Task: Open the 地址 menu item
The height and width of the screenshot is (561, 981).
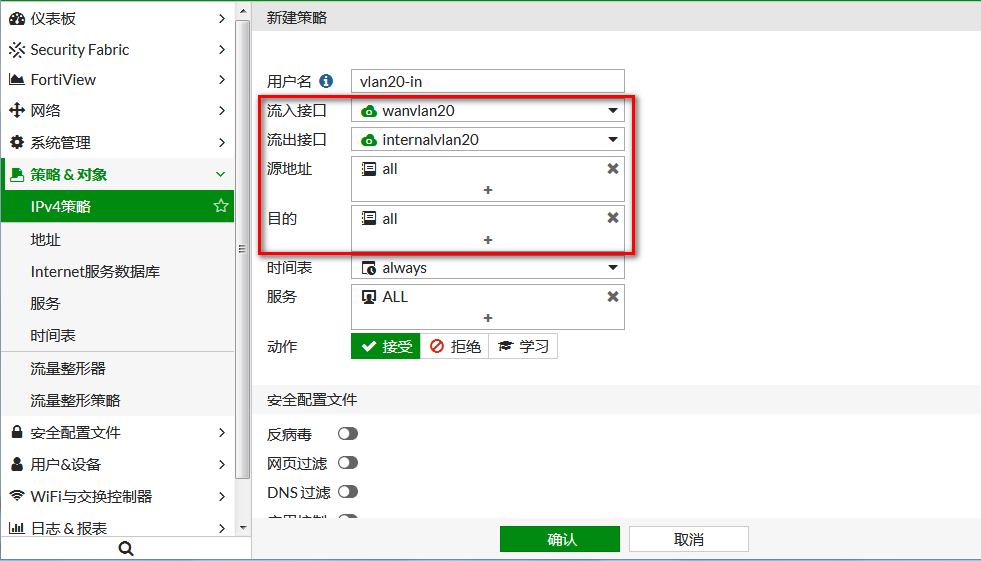Action: tap(46, 240)
